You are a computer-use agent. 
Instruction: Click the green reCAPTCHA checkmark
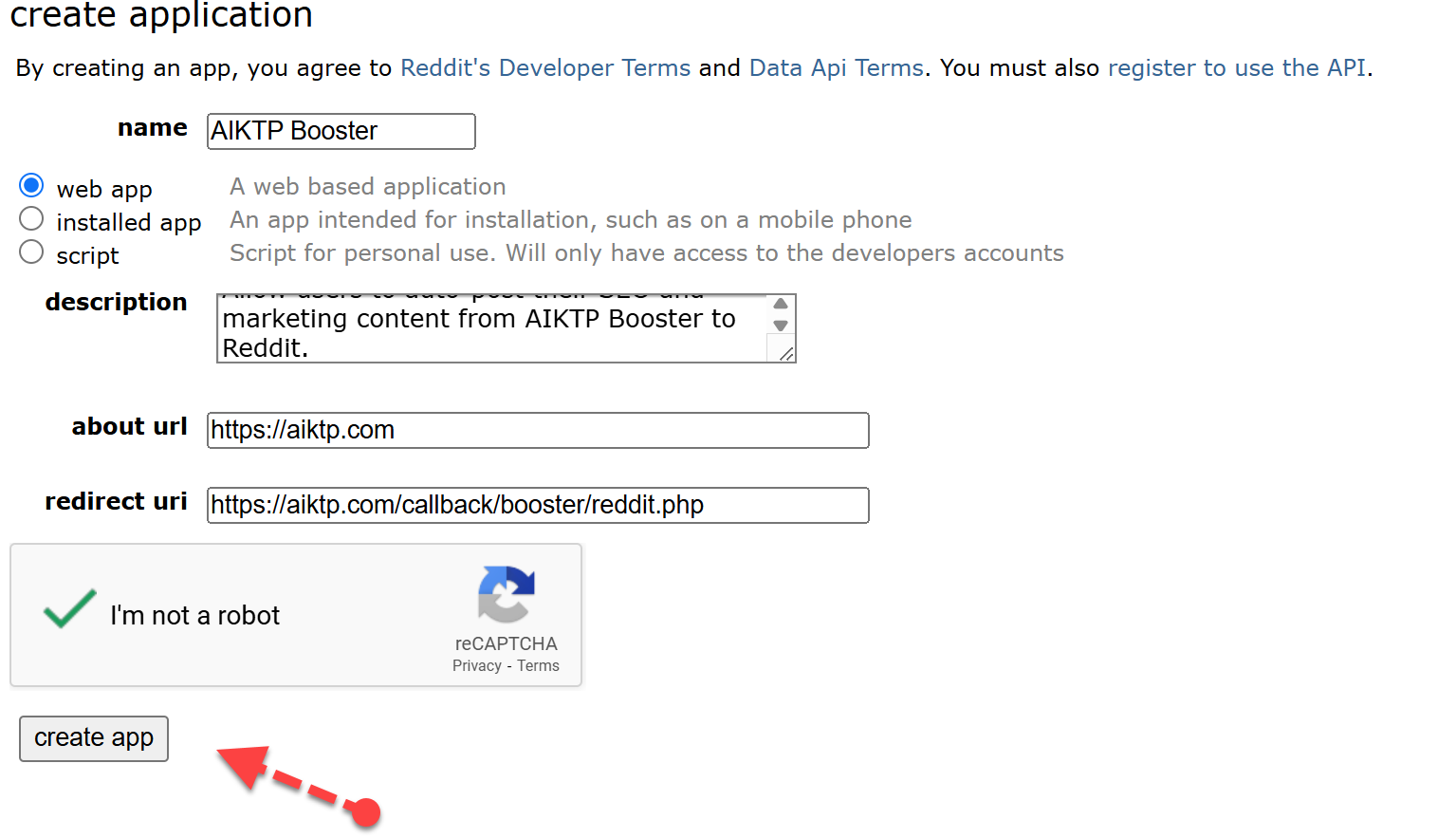tap(69, 610)
